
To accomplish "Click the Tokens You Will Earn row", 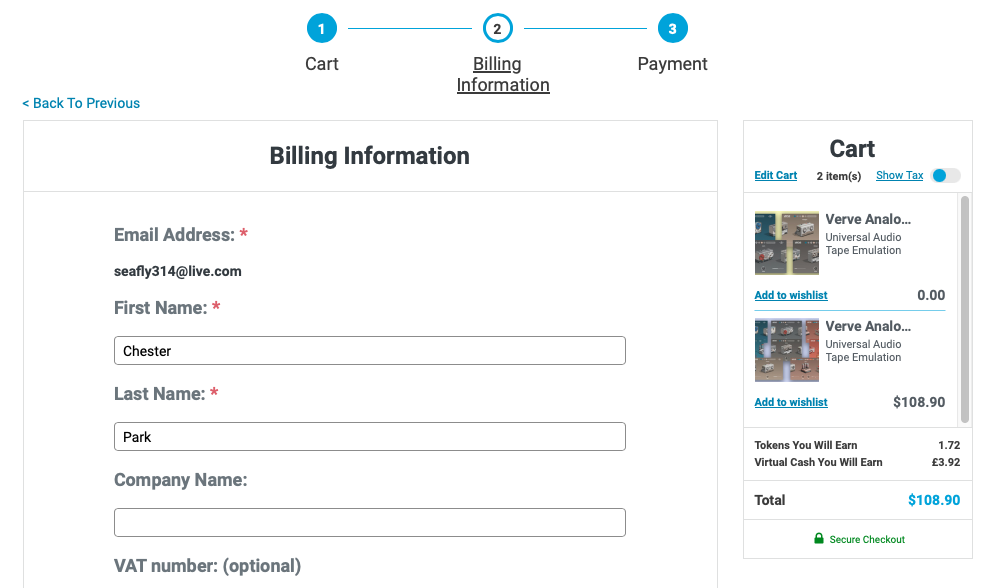I will pyautogui.click(x=857, y=445).
